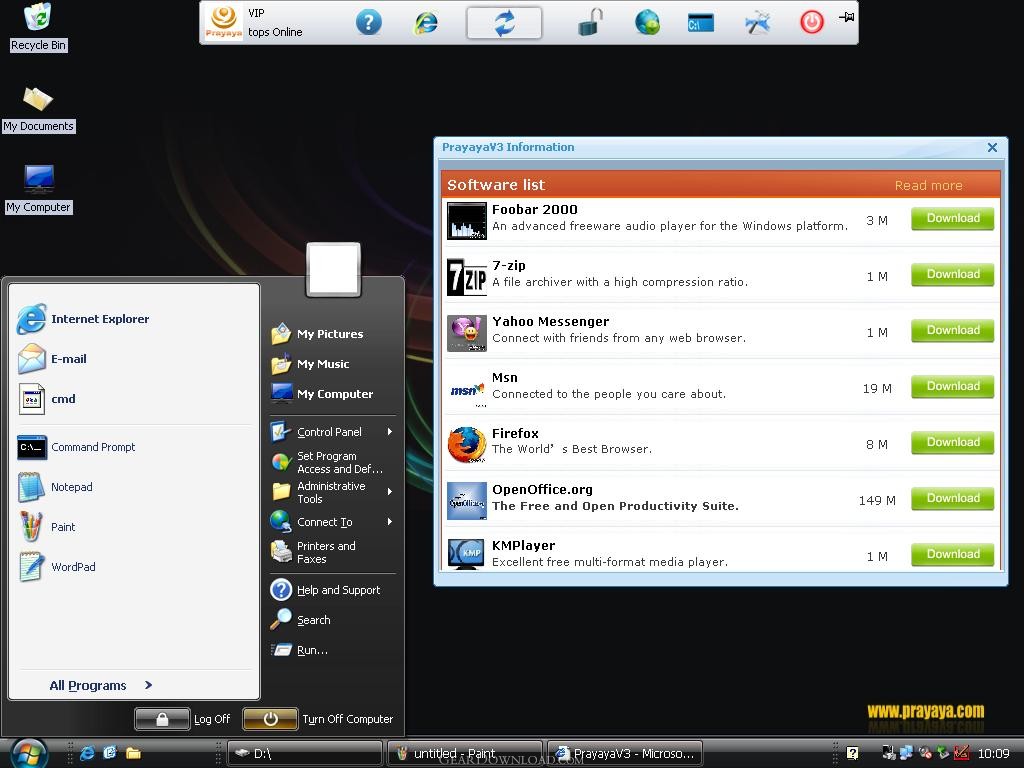Click the sync arrows button in Prayaya toolbar
Image resolution: width=1024 pixels, height=768 pixels.
(x=504, y=23)
